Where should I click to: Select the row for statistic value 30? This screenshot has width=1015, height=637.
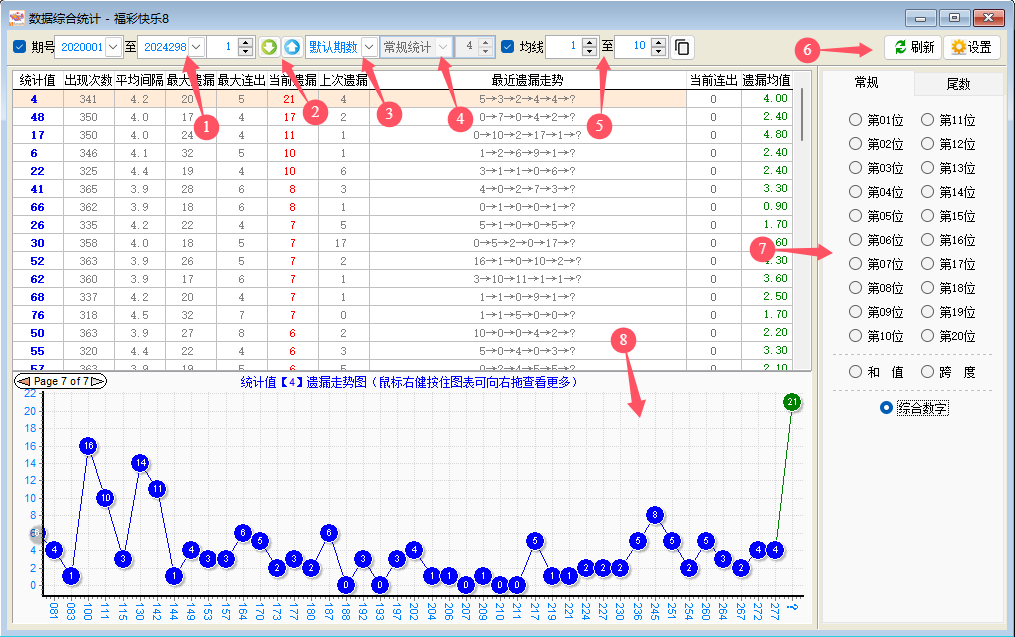tap(403, 243)
